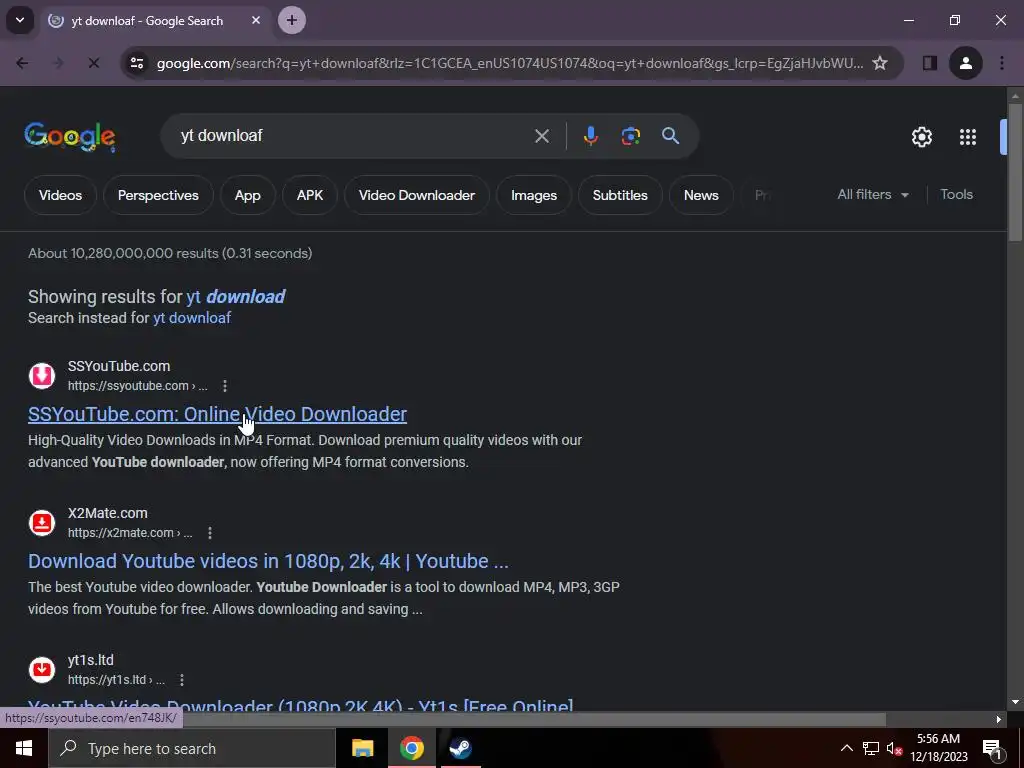1024x768 pixels.
Task: Select the App filter chip
Action: tap(248, 195)
